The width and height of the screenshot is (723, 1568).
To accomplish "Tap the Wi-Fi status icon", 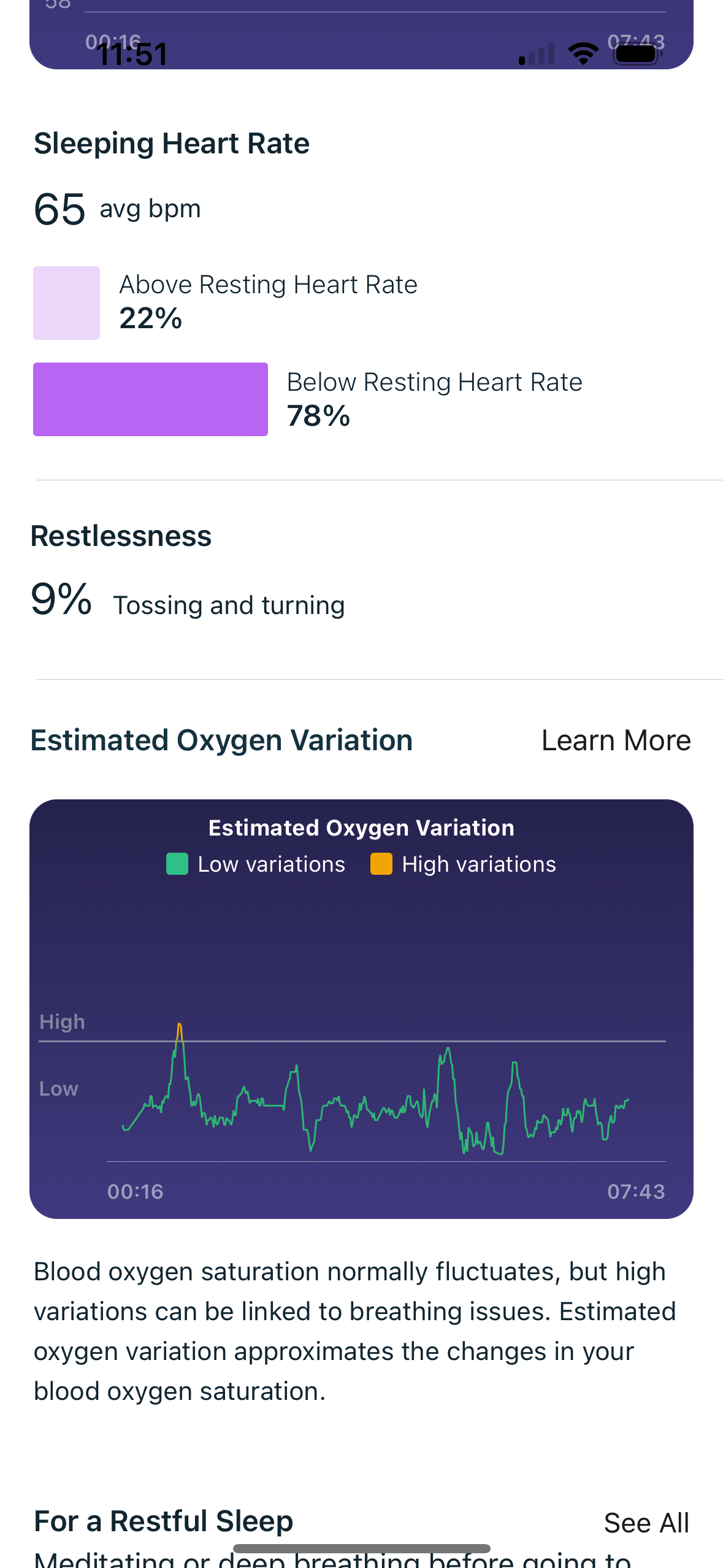I will tap(583, 54).
